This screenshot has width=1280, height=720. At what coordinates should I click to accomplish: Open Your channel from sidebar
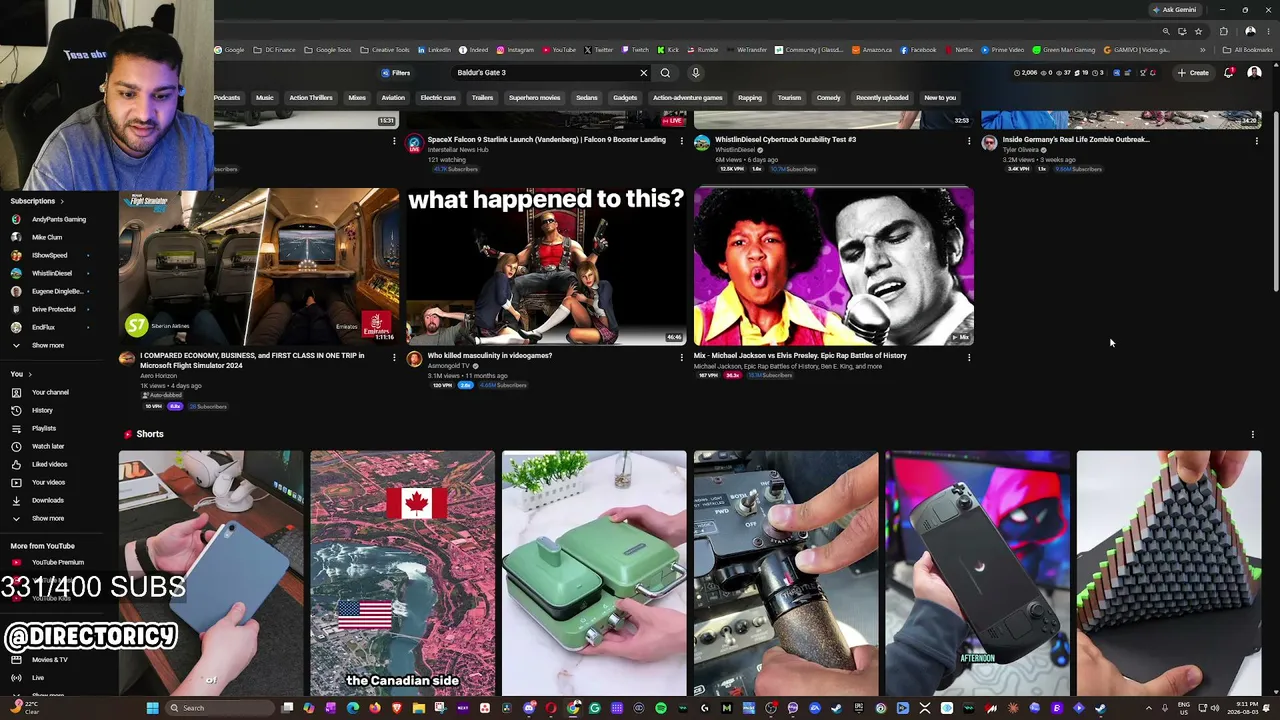[50, 392]
